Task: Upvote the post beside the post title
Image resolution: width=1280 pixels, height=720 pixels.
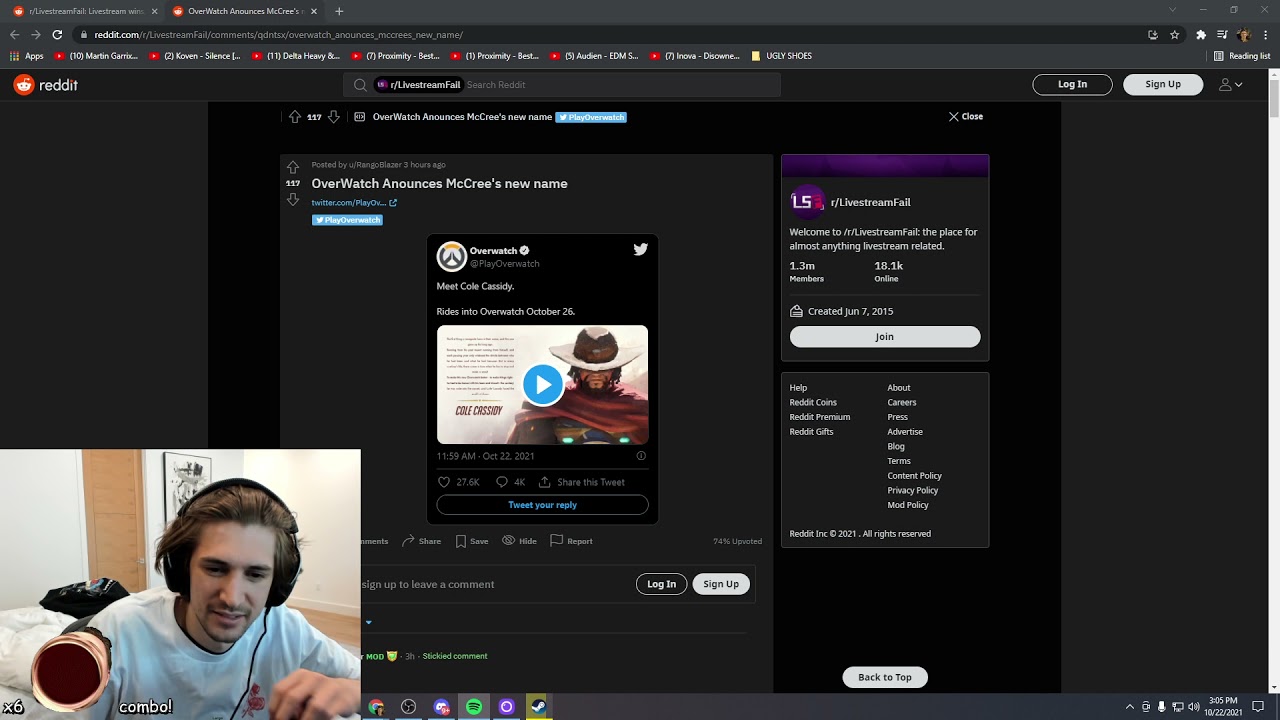Action: pos(293,167)
